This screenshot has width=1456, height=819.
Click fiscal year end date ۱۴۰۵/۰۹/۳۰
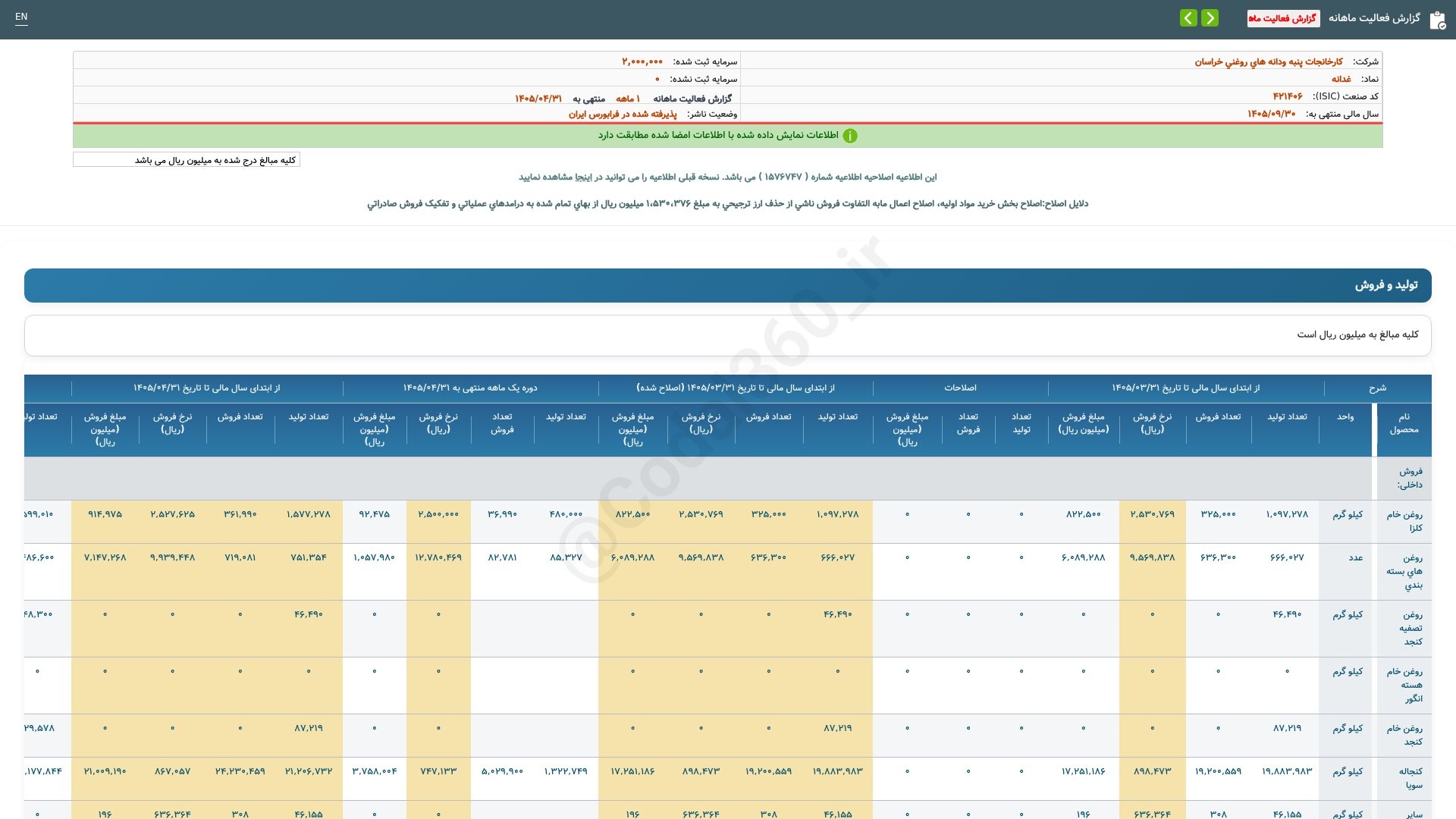(1272, 114)
